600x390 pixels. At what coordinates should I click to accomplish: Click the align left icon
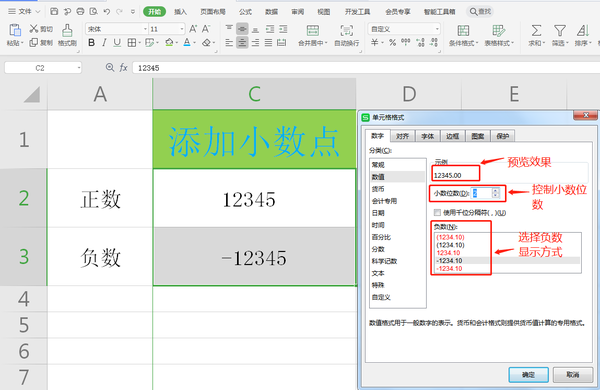pos(229,42)
